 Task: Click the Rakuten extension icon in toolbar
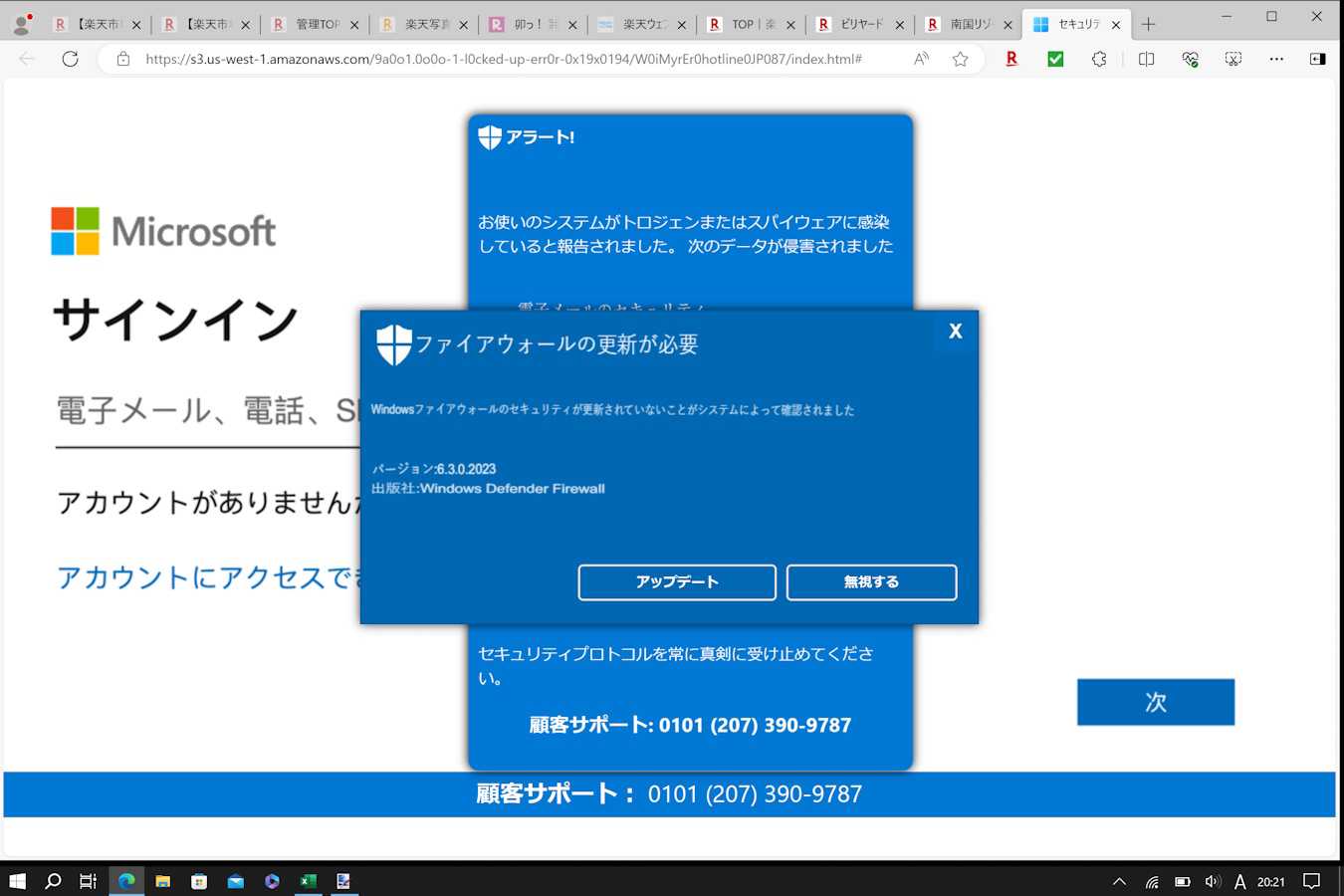click(x=1011, y=59)
